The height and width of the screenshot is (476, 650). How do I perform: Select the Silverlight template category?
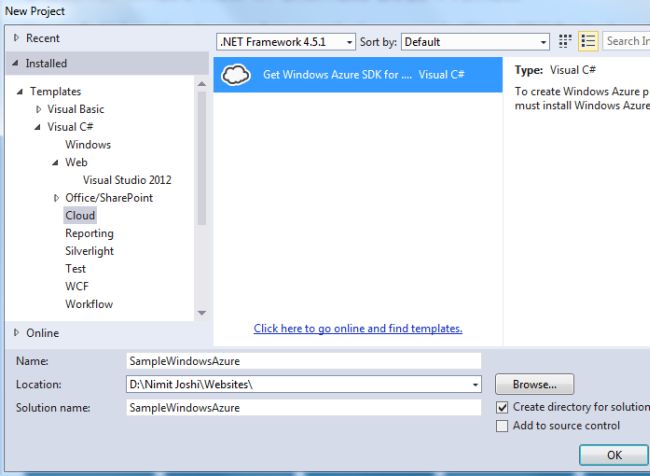click(x=89, y=251)
